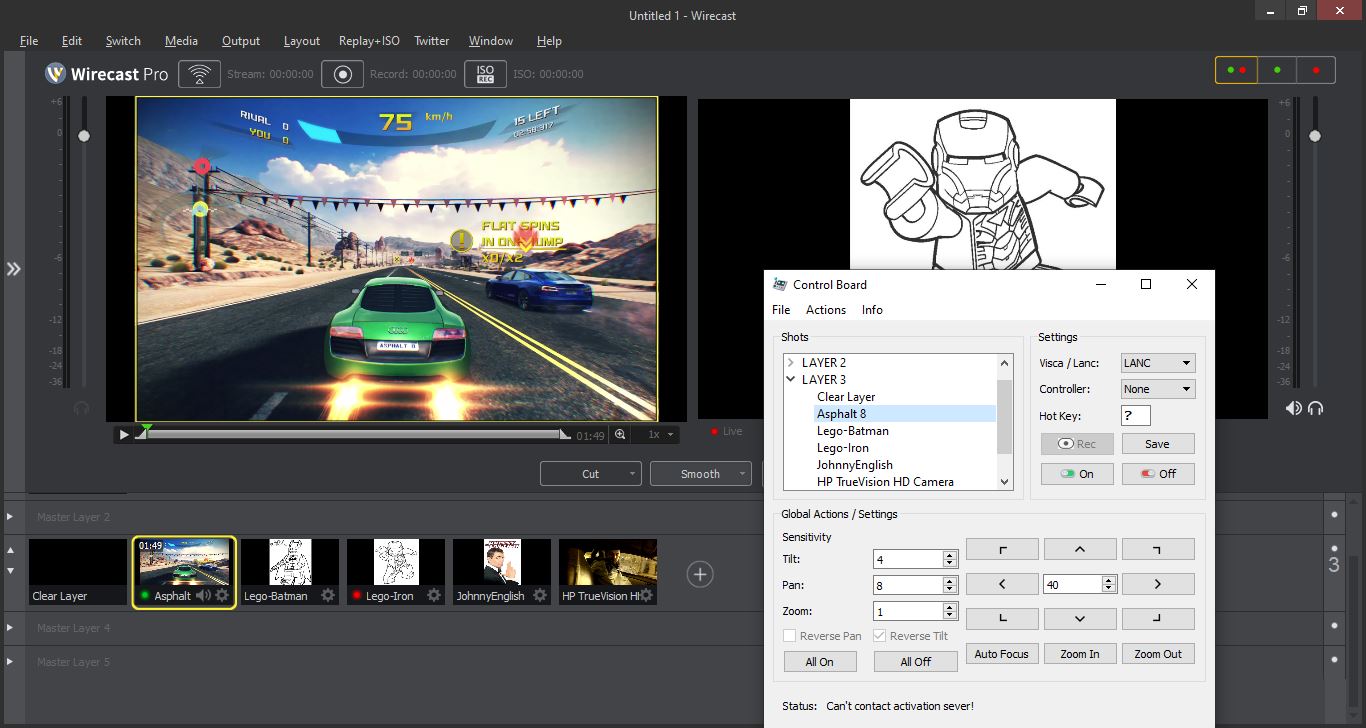The width and height of the screenshot is (1366, 728).
Task: Select the red-and-green dot layout button
Action: point(1236,70)
